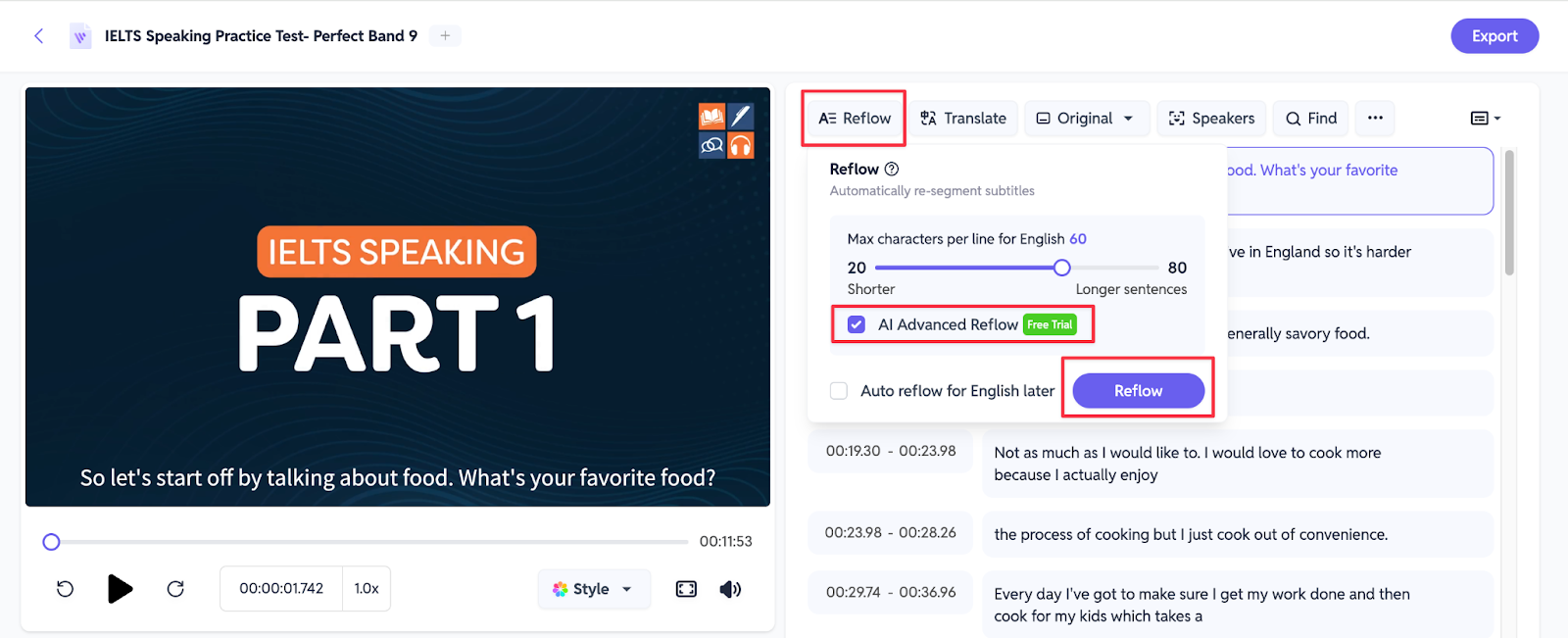Toggle fullscreen video view icon

[x=686, y=589]
